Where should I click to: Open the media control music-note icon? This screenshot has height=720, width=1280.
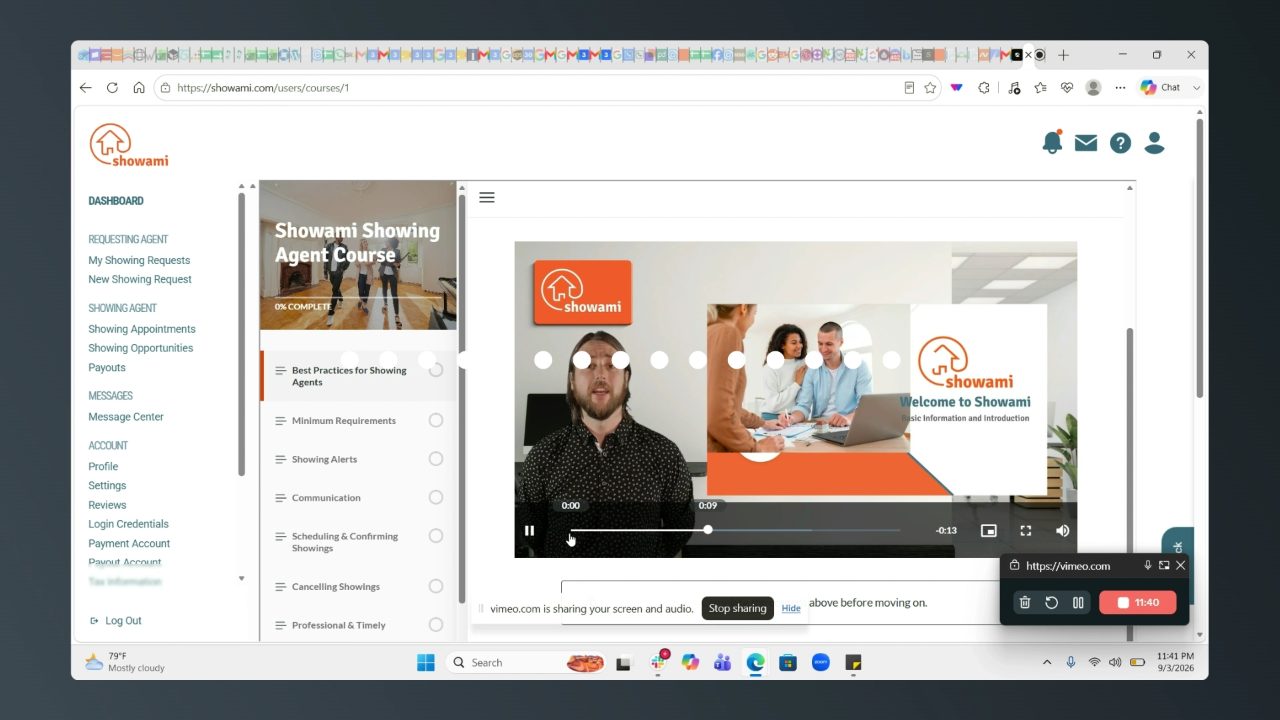click(x=1014, y=88)
